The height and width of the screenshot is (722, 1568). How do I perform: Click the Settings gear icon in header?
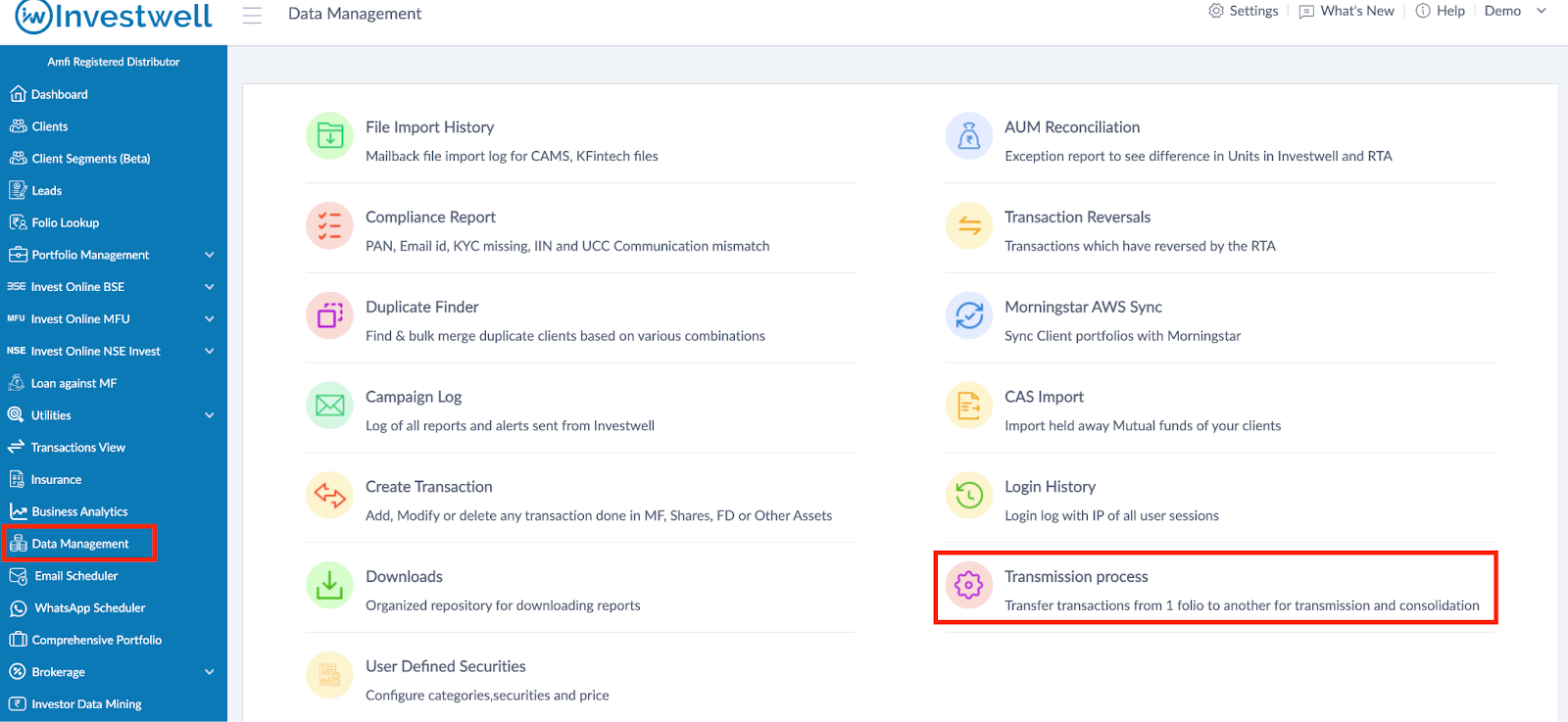coord(1216,11)
